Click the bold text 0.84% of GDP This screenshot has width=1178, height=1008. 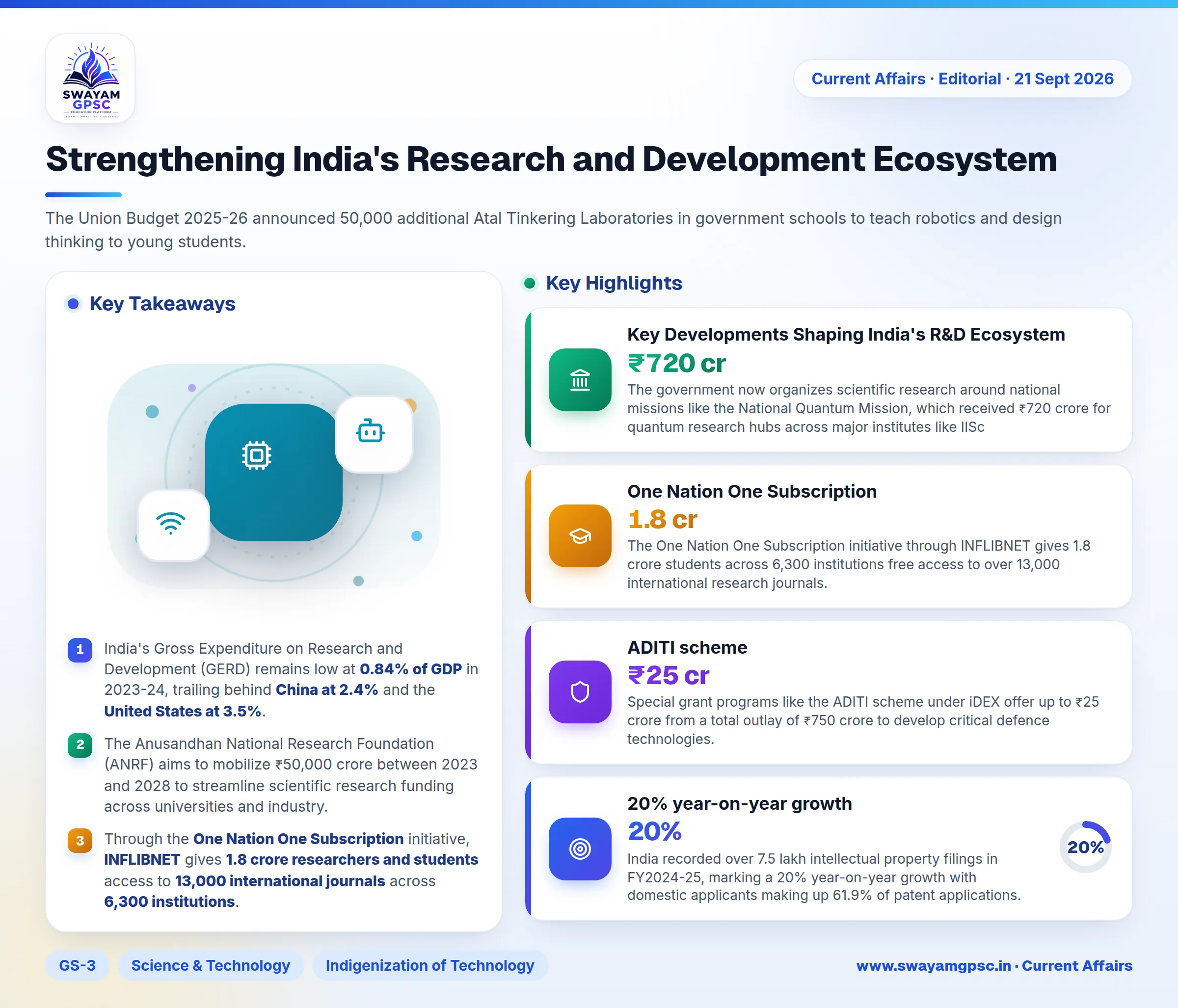[x=410, y=669]
